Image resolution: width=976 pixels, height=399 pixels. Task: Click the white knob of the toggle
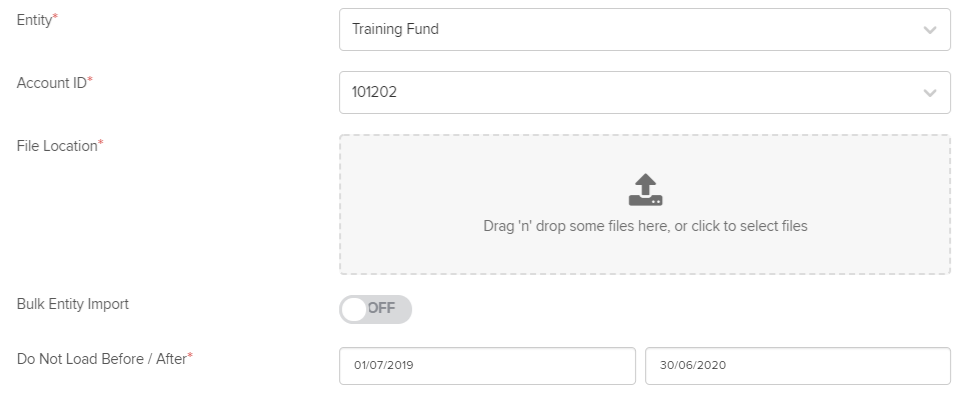tap(354, 309)
